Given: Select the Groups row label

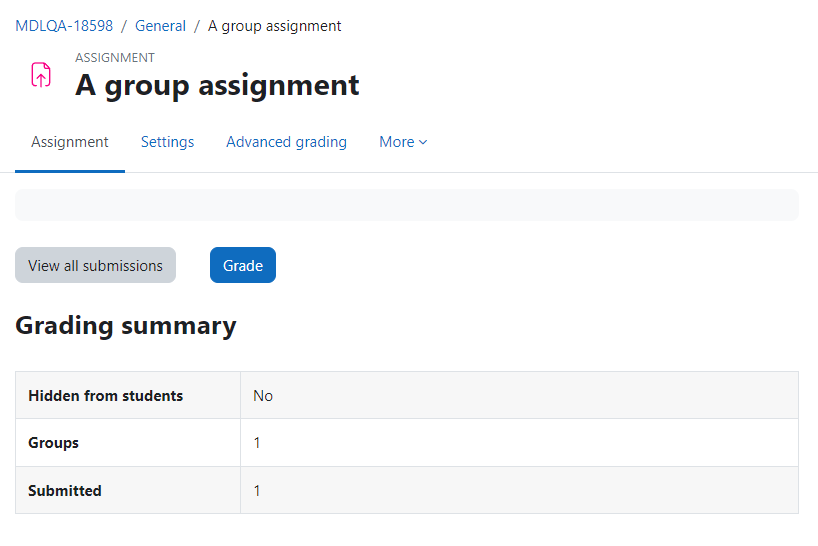Looking at the screenshot, I should (x=53, y=443).
